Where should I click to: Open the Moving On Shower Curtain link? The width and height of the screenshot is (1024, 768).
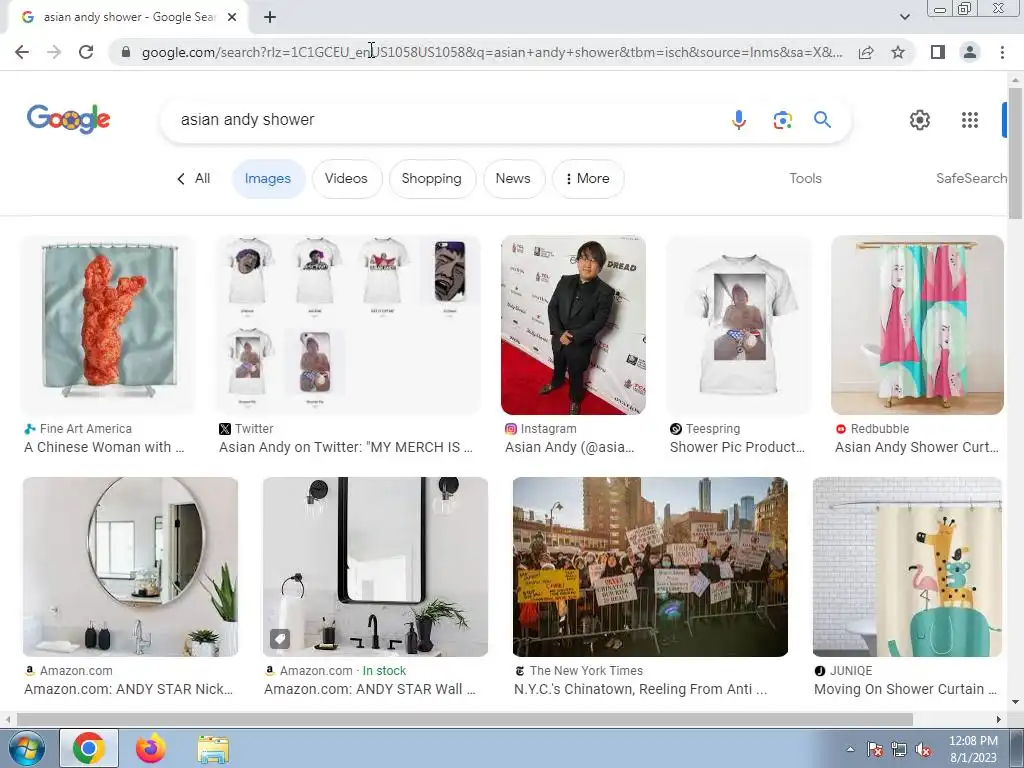click(x=905, y=689)
